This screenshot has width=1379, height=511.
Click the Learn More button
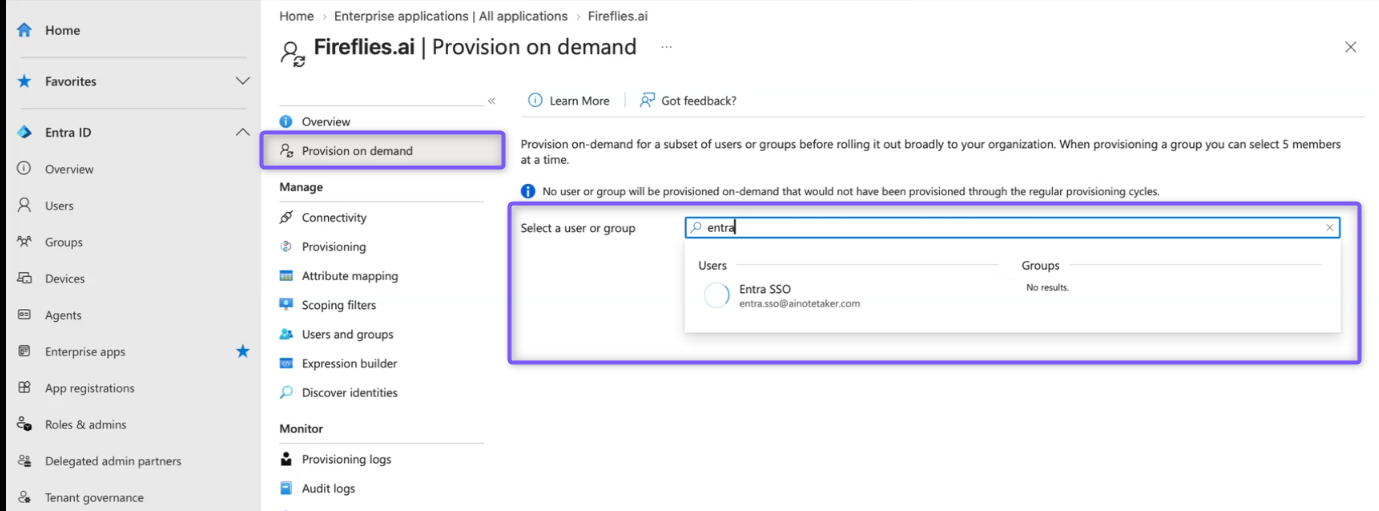coord(569,100)
